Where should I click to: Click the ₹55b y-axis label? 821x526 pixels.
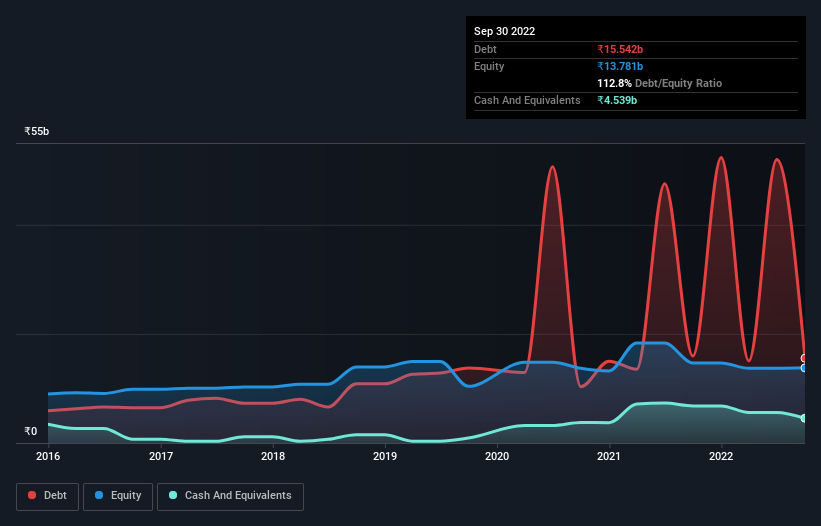coord(37,131)
